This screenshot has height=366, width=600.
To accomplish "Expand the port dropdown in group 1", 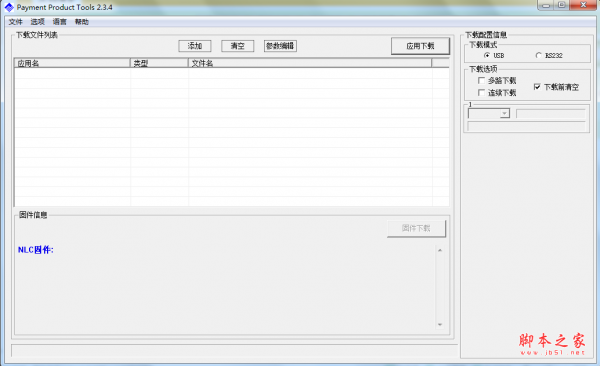I will pos(505,114).
